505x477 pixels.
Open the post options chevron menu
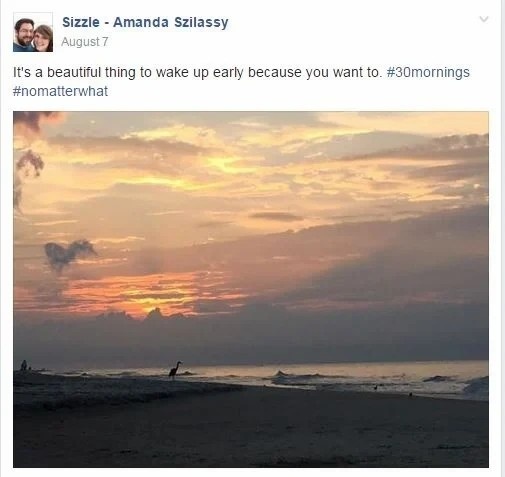pos(484,19)
